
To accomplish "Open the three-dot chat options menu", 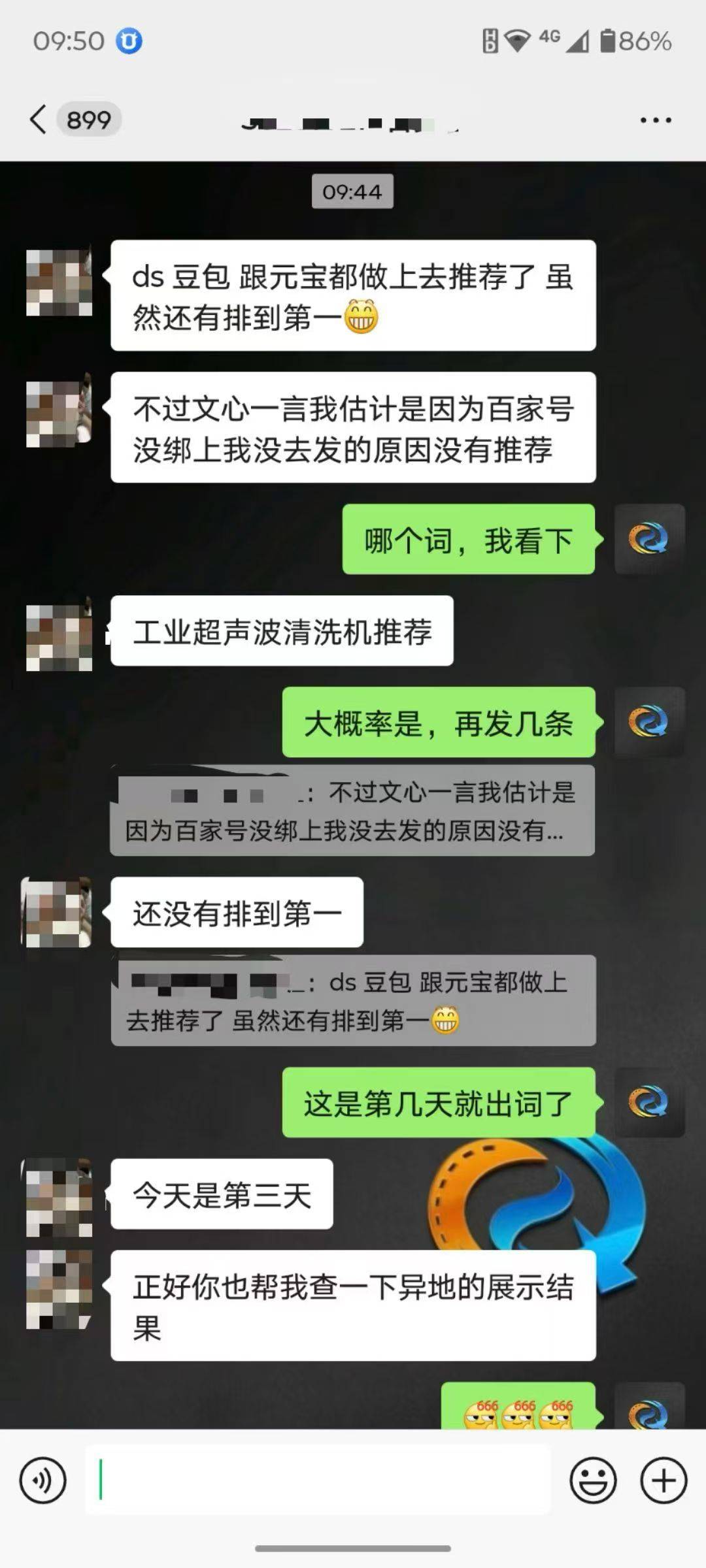I will (656, 120).
